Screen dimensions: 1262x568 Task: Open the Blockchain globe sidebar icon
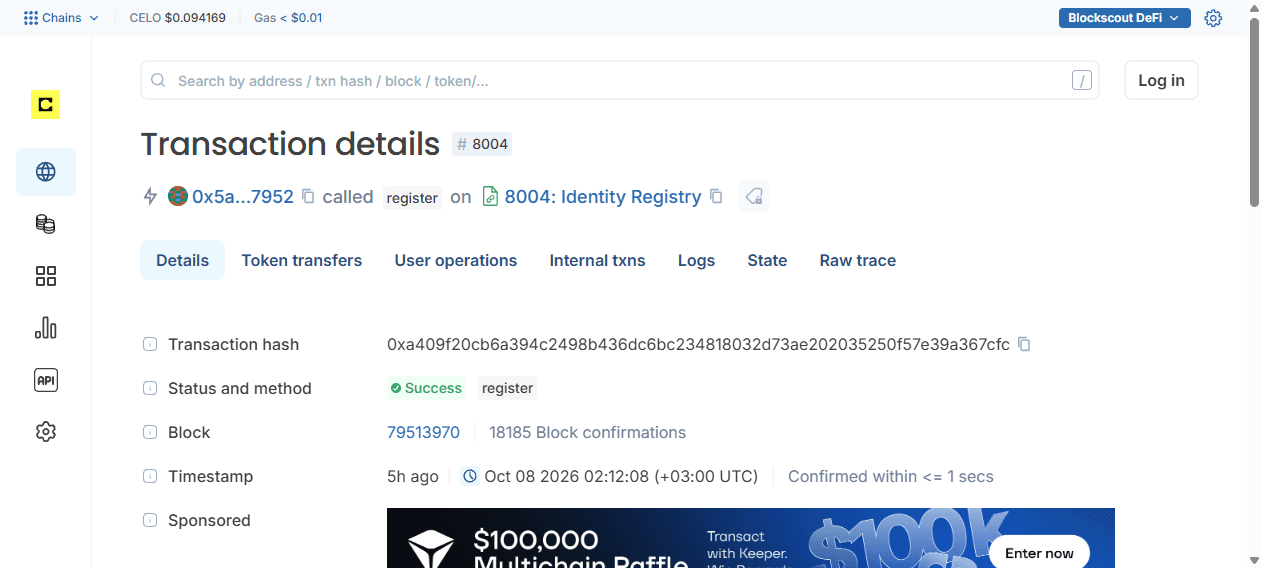click(45, 172)
